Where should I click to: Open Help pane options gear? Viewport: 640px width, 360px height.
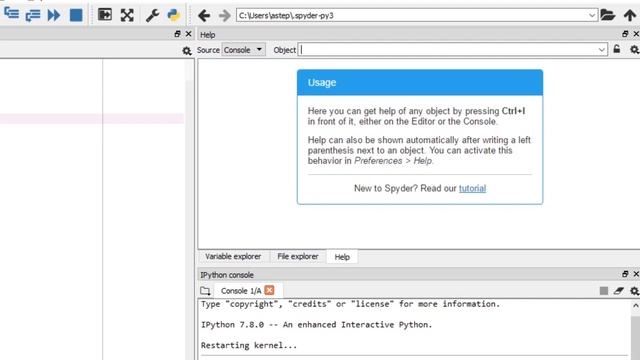click(x=634, y=50)
